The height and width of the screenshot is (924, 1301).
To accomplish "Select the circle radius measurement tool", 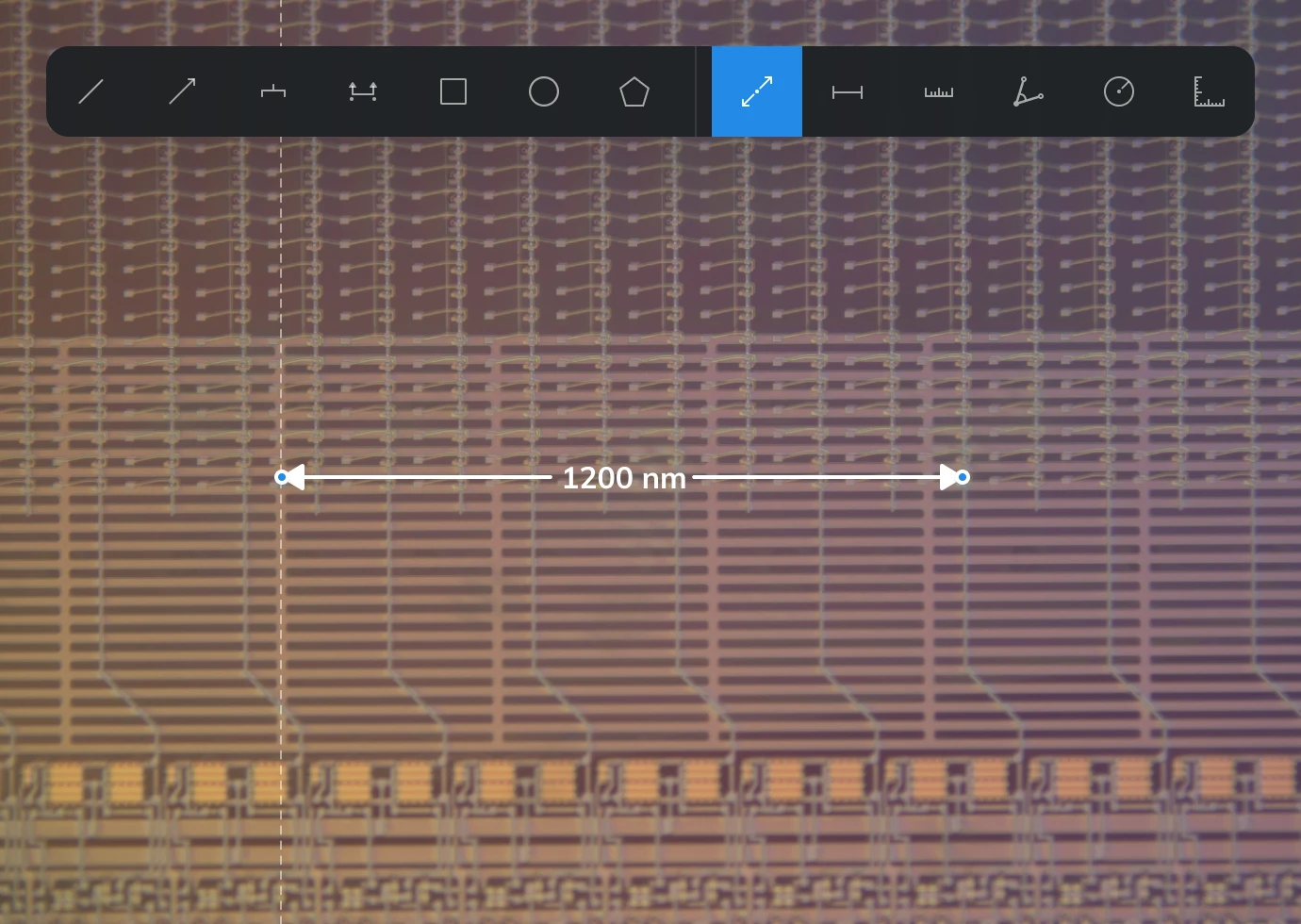I will point(1119,91).
